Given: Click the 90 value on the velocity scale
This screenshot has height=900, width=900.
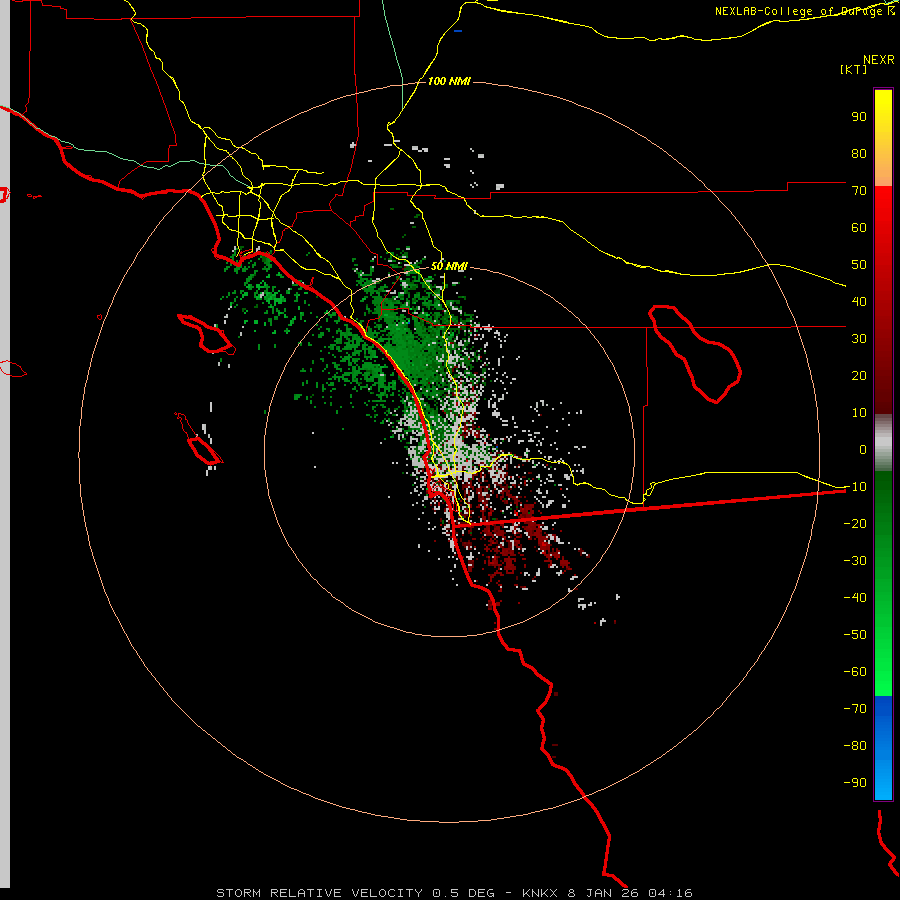Looking at the screenshot, I should point(859,117).
